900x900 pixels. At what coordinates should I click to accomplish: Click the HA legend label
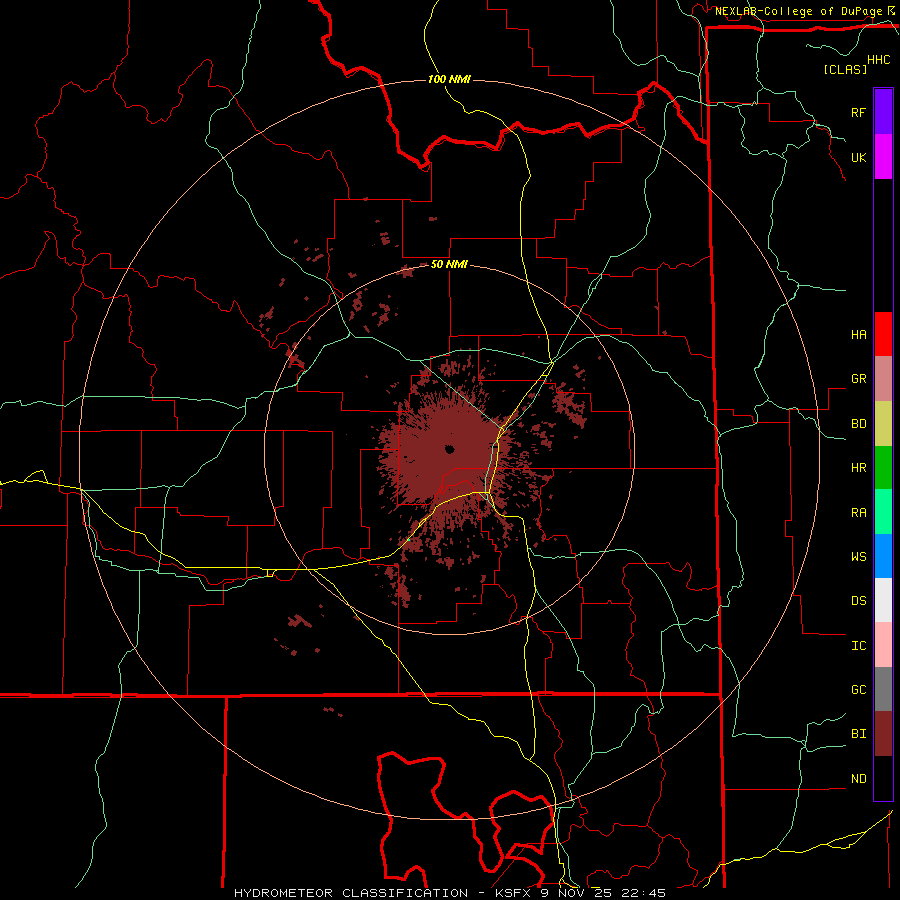pyautogui.click(x=858, y=334)
